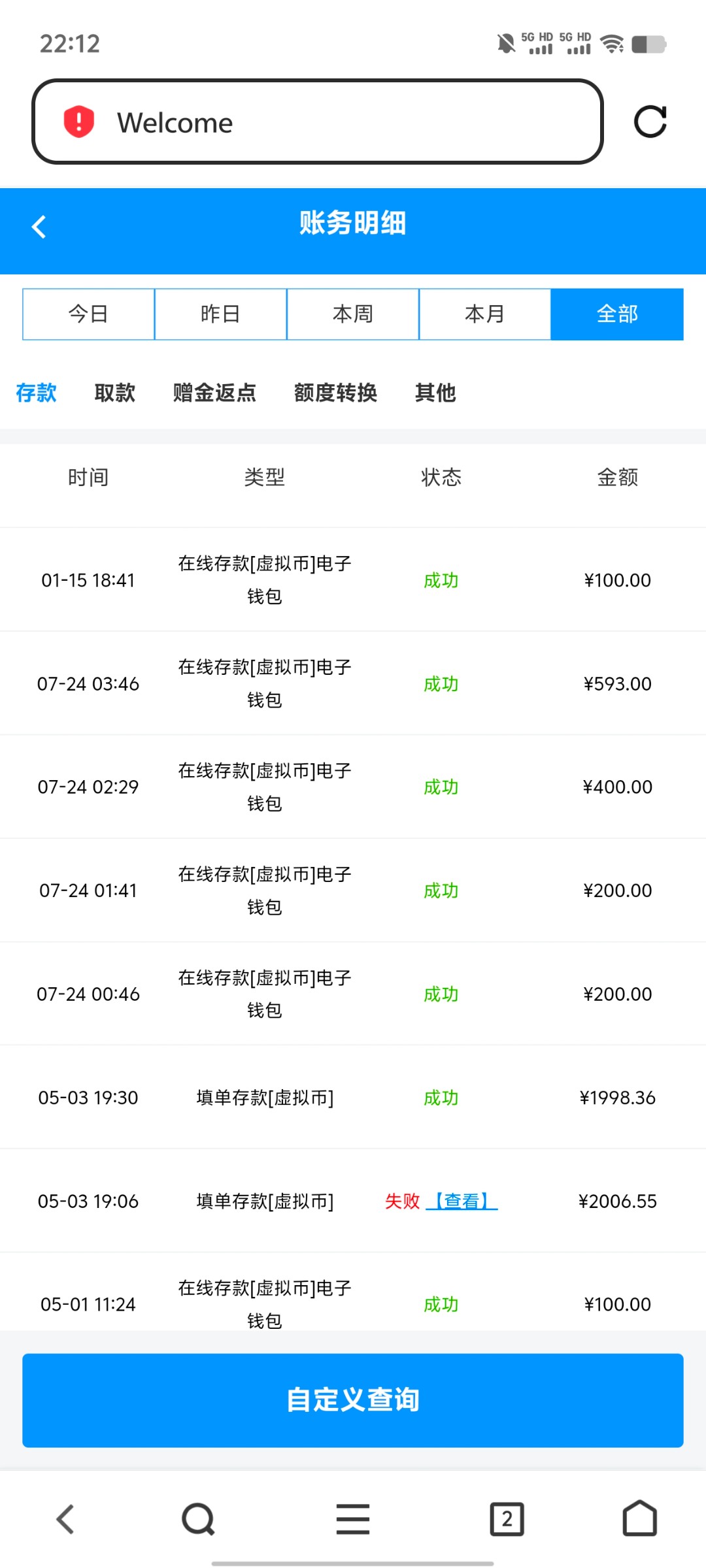706x1568 pixels.
Task: Switch to 本月 date filter
Action: [485, 314]
